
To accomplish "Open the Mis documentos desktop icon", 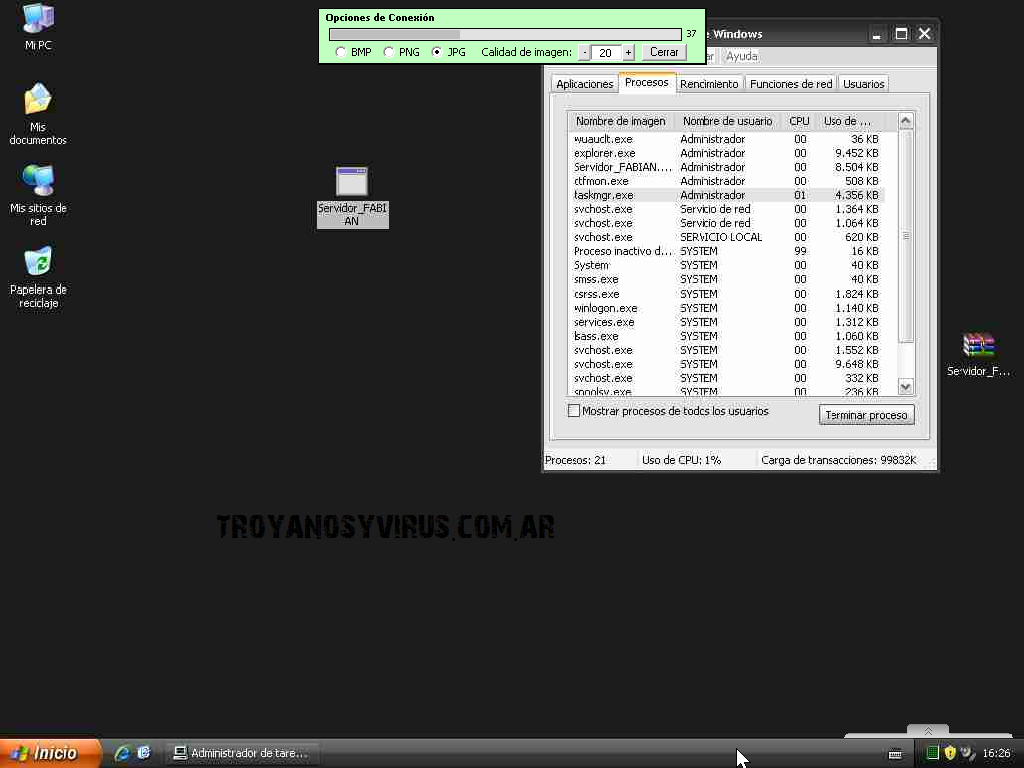I will click(38, 114).
